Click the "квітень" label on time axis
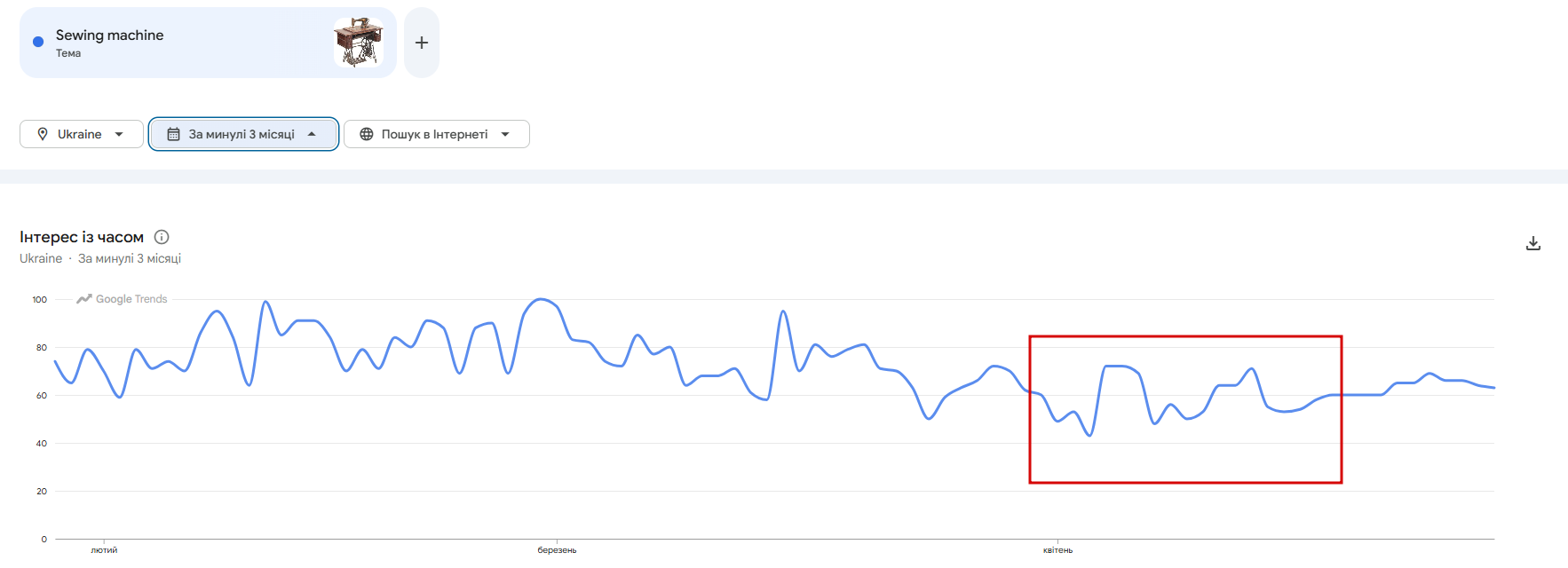 (1057, 550)
